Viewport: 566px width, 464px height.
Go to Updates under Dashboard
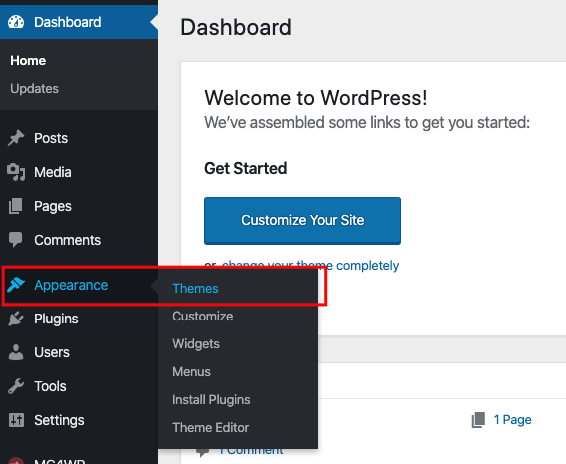[x=34, y=88]
